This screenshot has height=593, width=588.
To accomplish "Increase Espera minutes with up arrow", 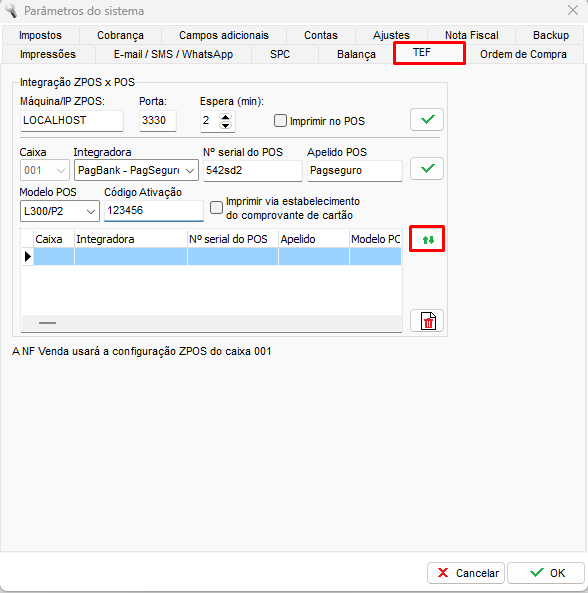I will (x=225, y=117).
